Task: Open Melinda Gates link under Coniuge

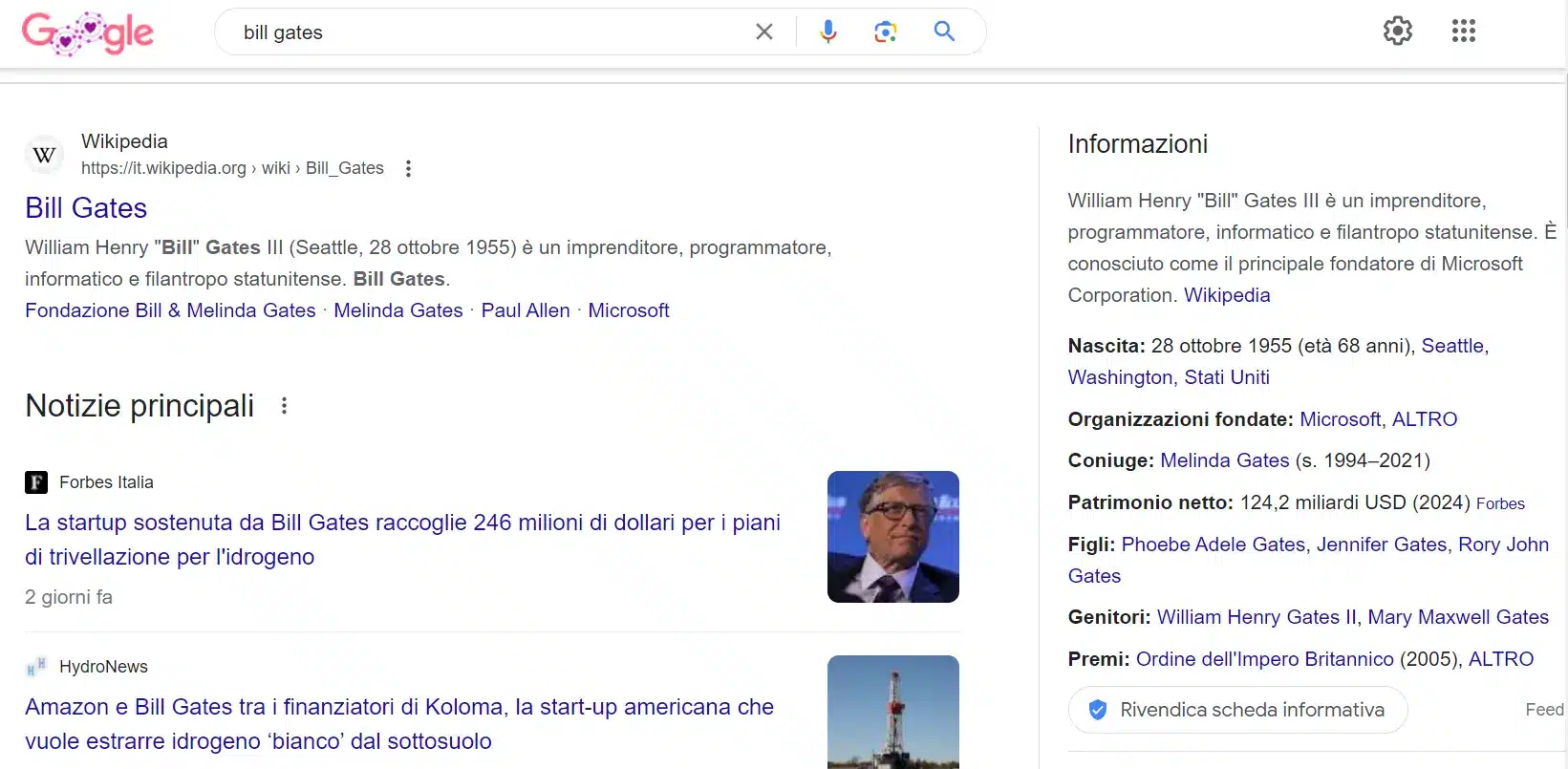Action: coord(1225,460)
